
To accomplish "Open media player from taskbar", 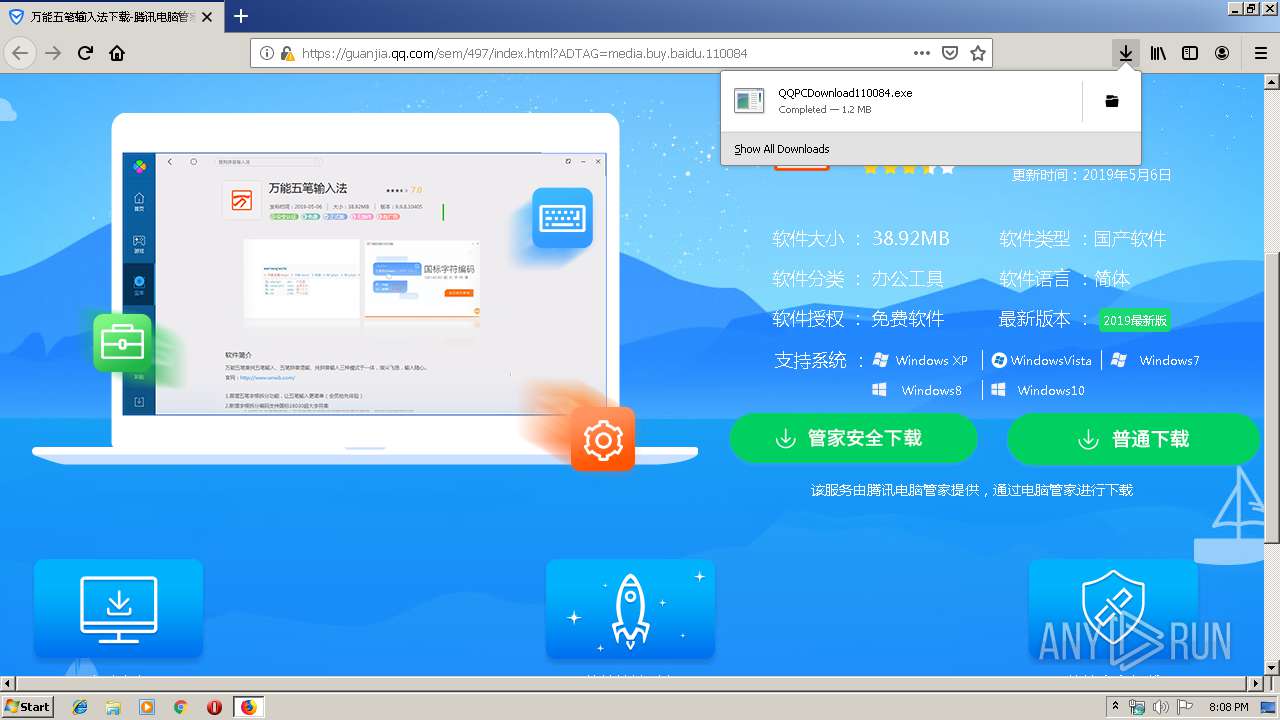I will click(x=147, y=707).
